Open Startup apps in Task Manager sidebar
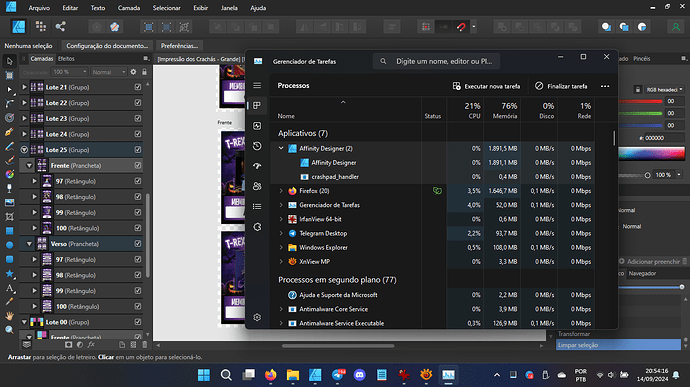 coord(257,166)
